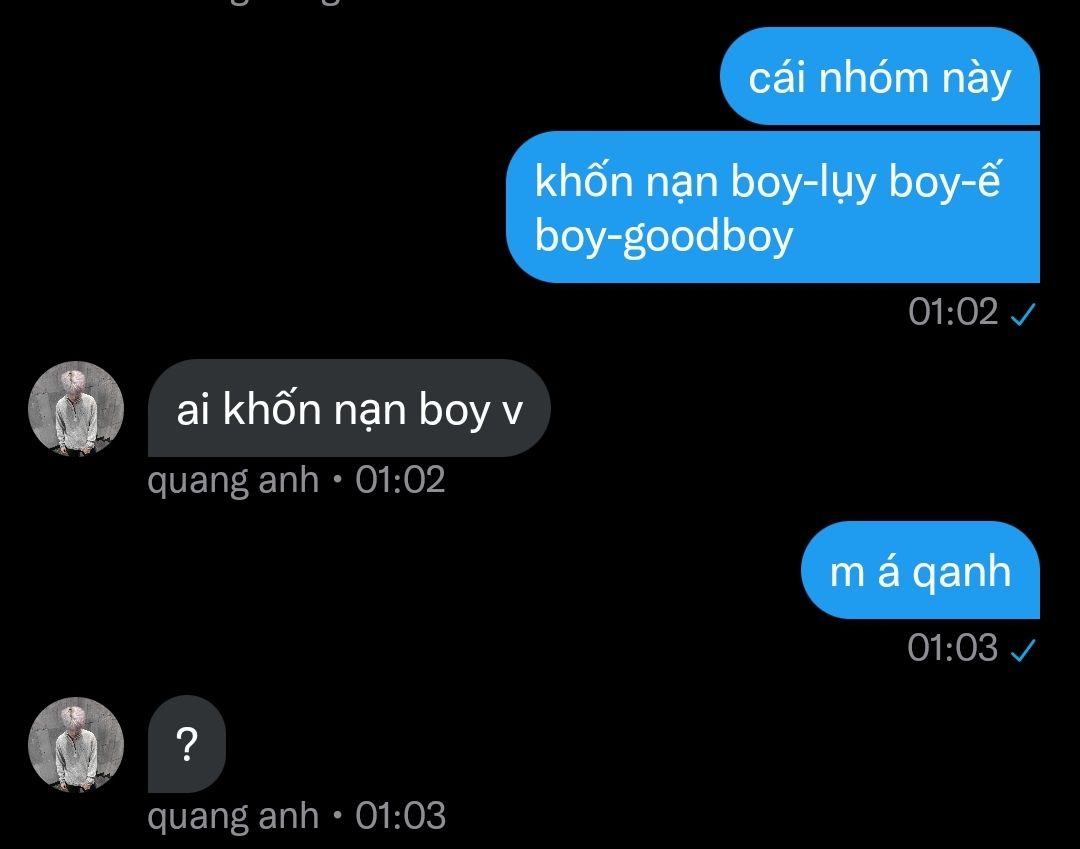Tap the 'm á qanh' sent bubble

(x=920, y=570)
